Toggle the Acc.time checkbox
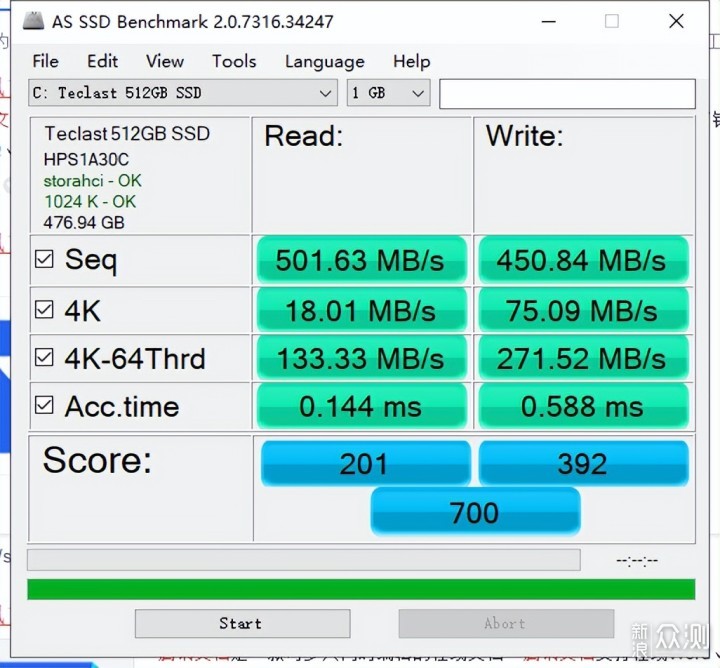The height and width of the screenshot is (668, 720). click(x=45, y=405)
